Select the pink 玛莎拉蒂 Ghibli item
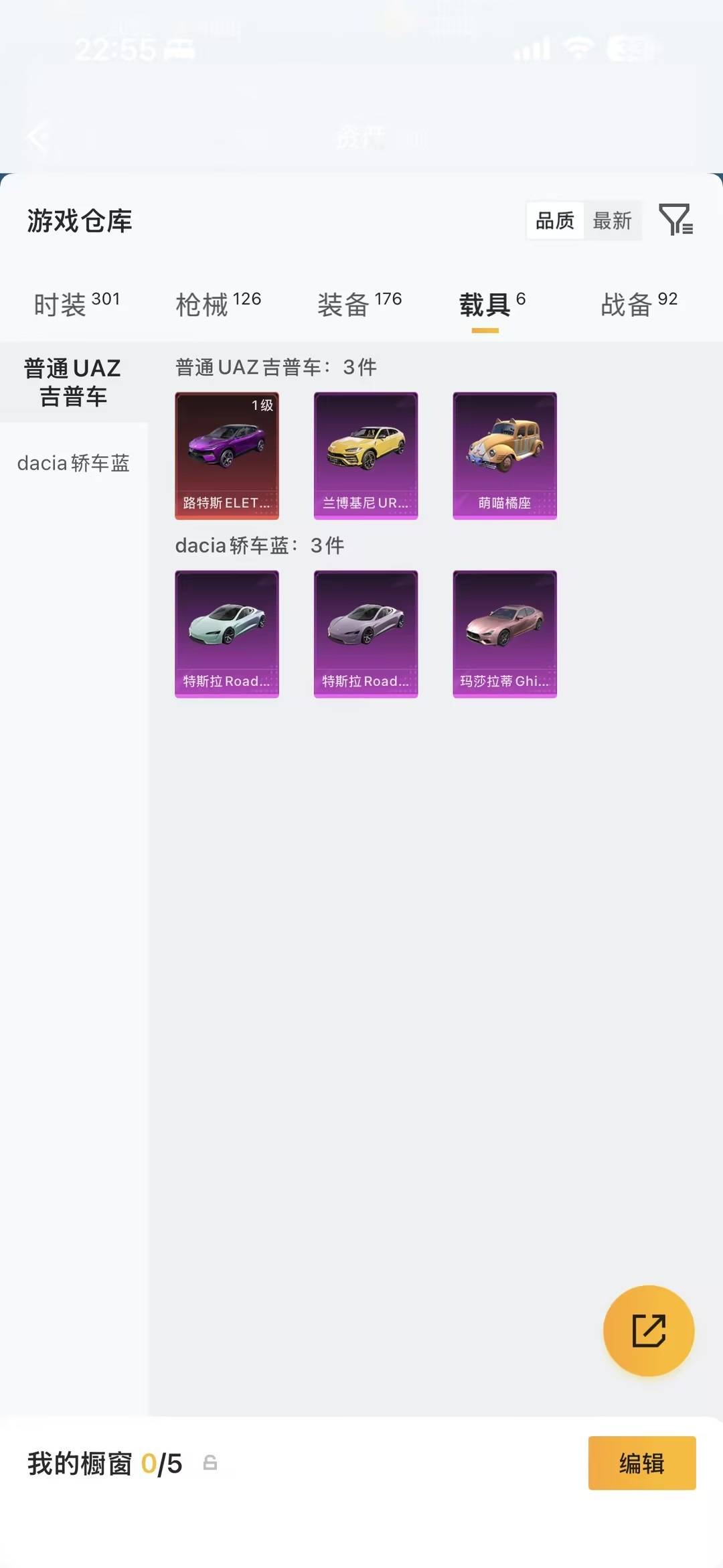 tap(505, 634)
